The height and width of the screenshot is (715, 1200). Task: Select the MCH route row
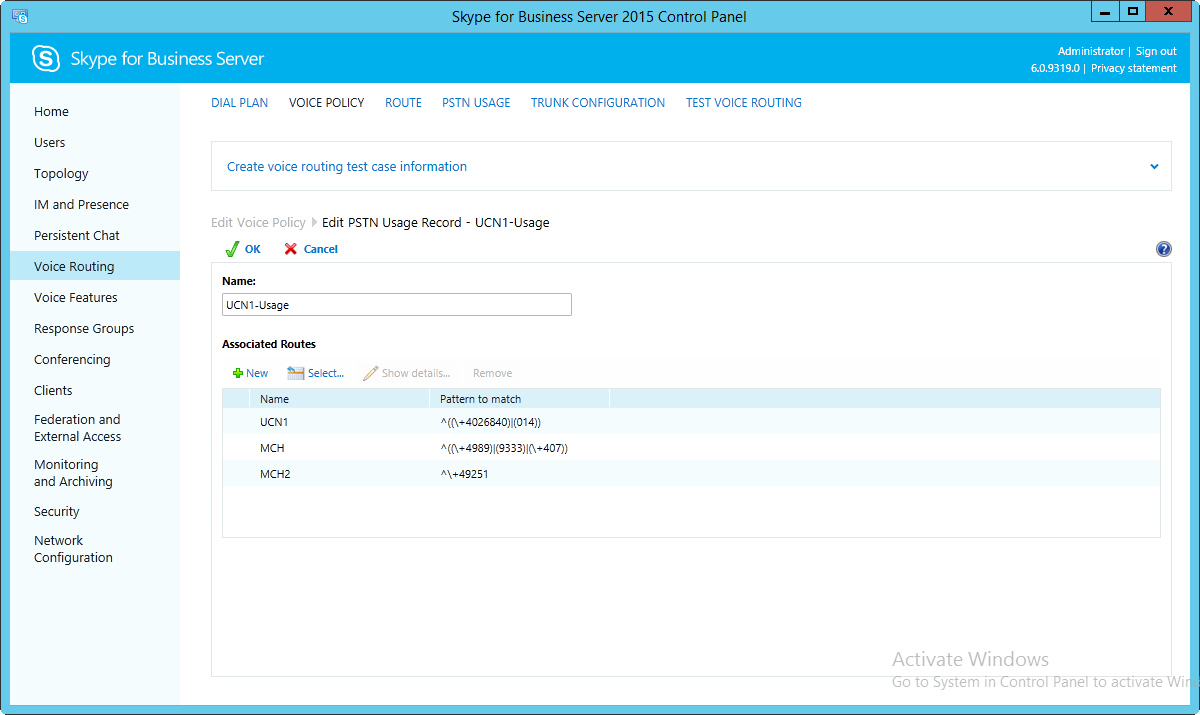point(691,448)
